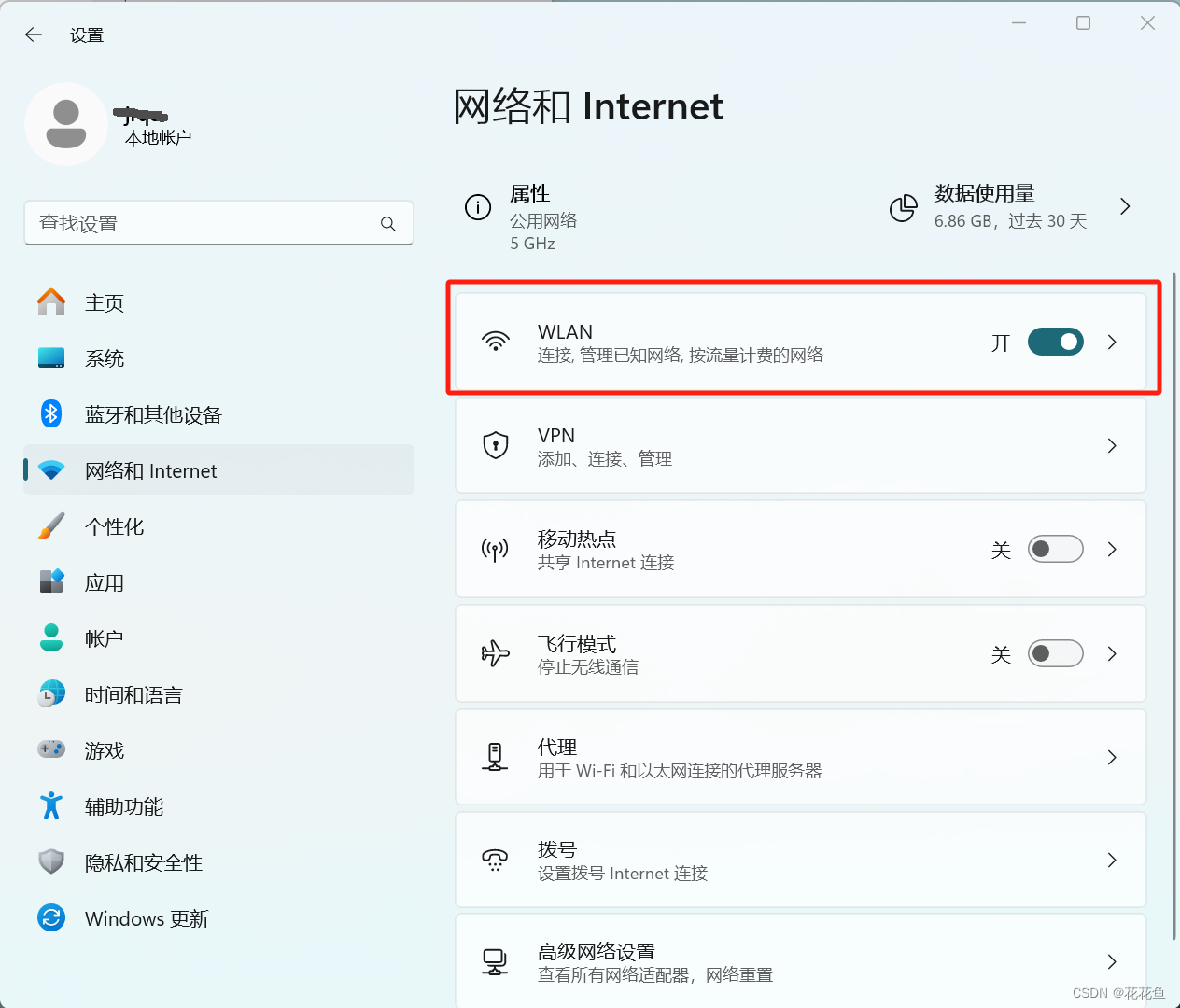Click the Bluetooth icon in sidebar
Viewport: 1180px width, 1008px height.
(x=51, y=413)
